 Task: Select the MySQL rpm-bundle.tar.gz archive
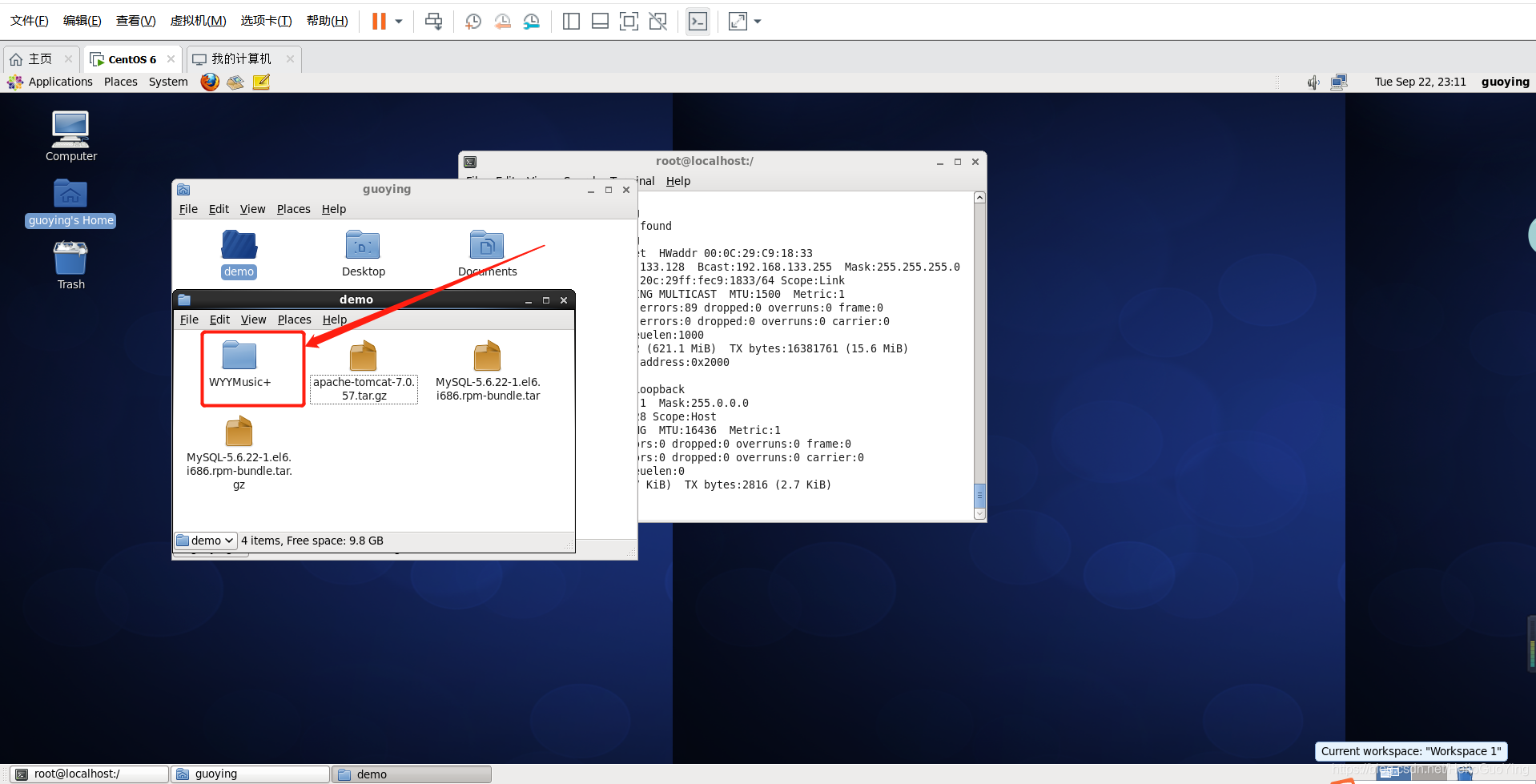pos(239,453)
